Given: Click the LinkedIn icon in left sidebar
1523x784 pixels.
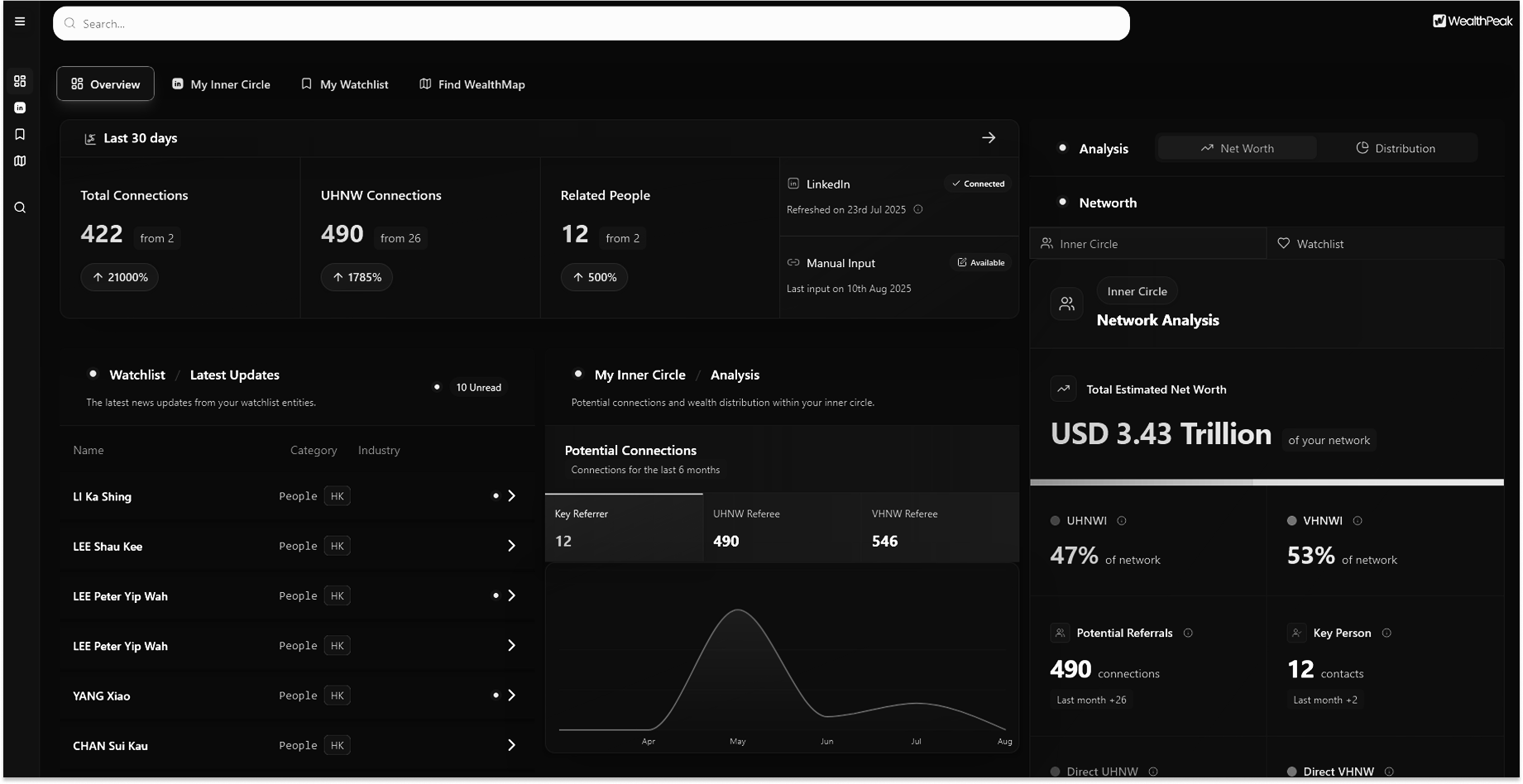Looking at the screenshot, I should click(x=20, y=108).
